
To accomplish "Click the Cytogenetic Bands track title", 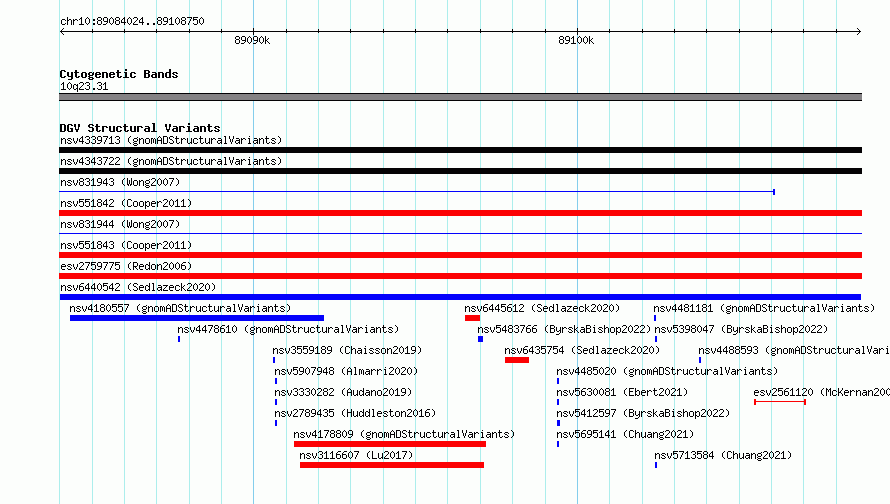I will point(119,74).
